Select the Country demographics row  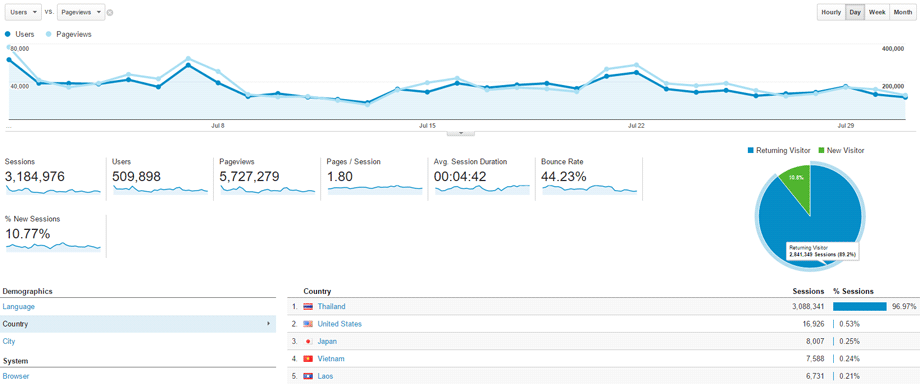pyautogui.click(x=138, y=324)
